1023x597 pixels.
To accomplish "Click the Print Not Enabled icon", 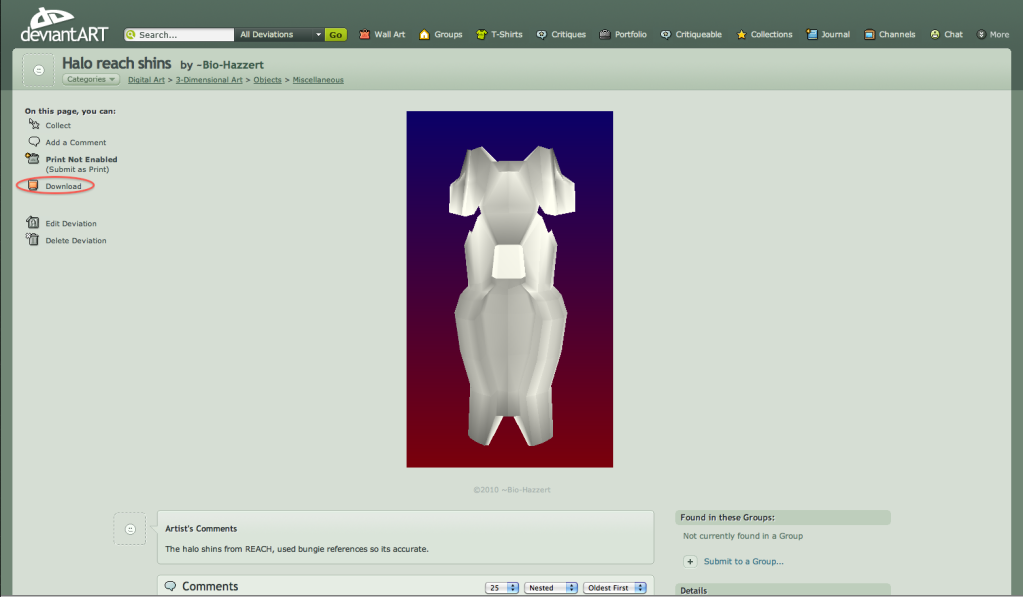I will pyautogui.click(x=32, y=158).
